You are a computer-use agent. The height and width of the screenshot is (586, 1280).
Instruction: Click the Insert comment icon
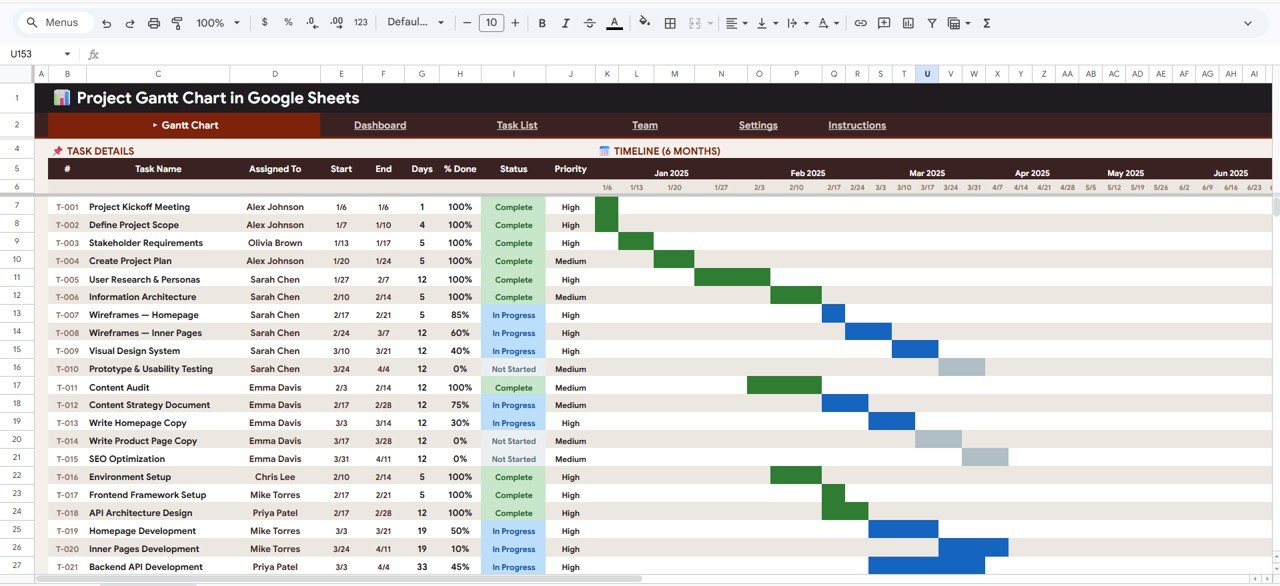coord(883,22)
